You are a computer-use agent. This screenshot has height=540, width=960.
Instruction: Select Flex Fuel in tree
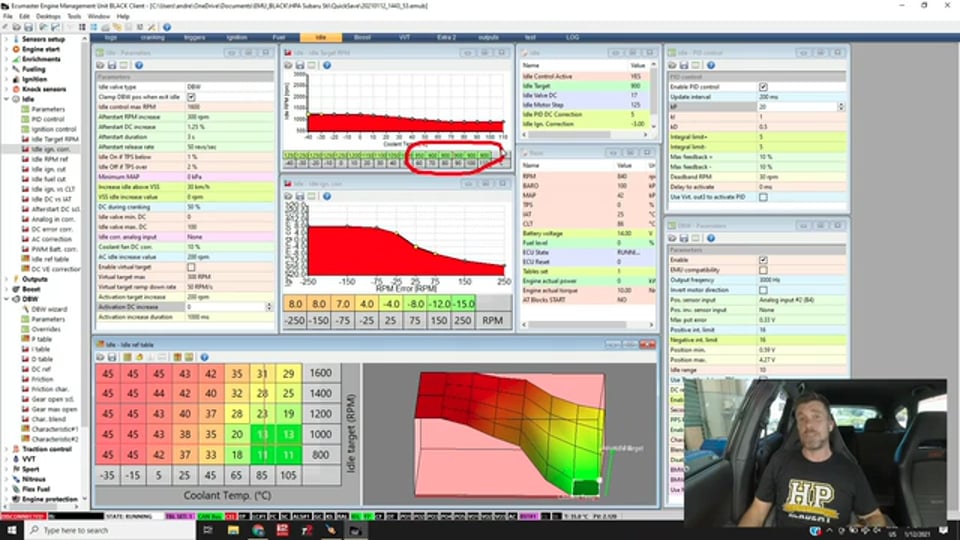tap(36, 489)
